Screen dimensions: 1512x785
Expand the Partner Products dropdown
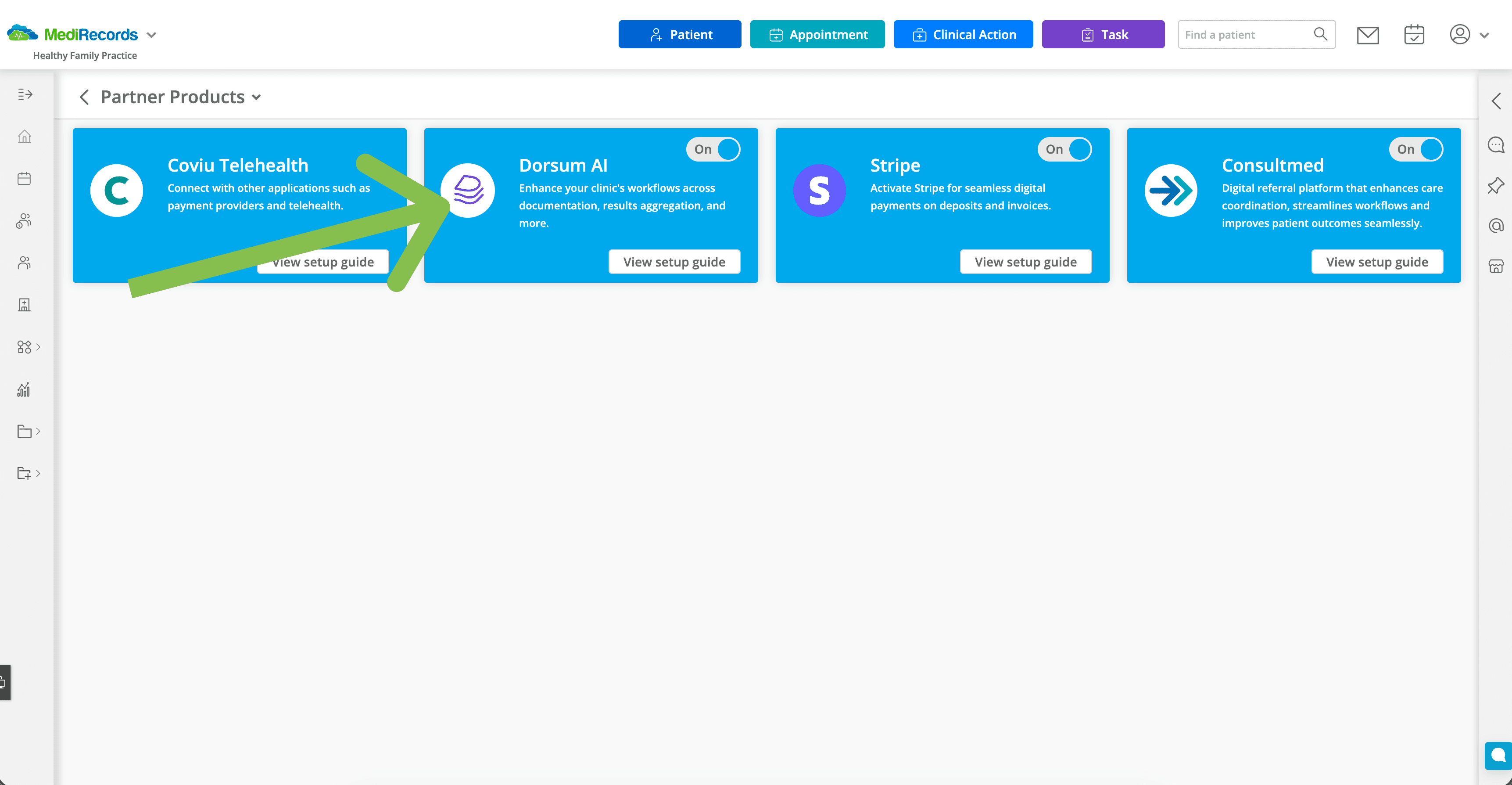[257, 97]
